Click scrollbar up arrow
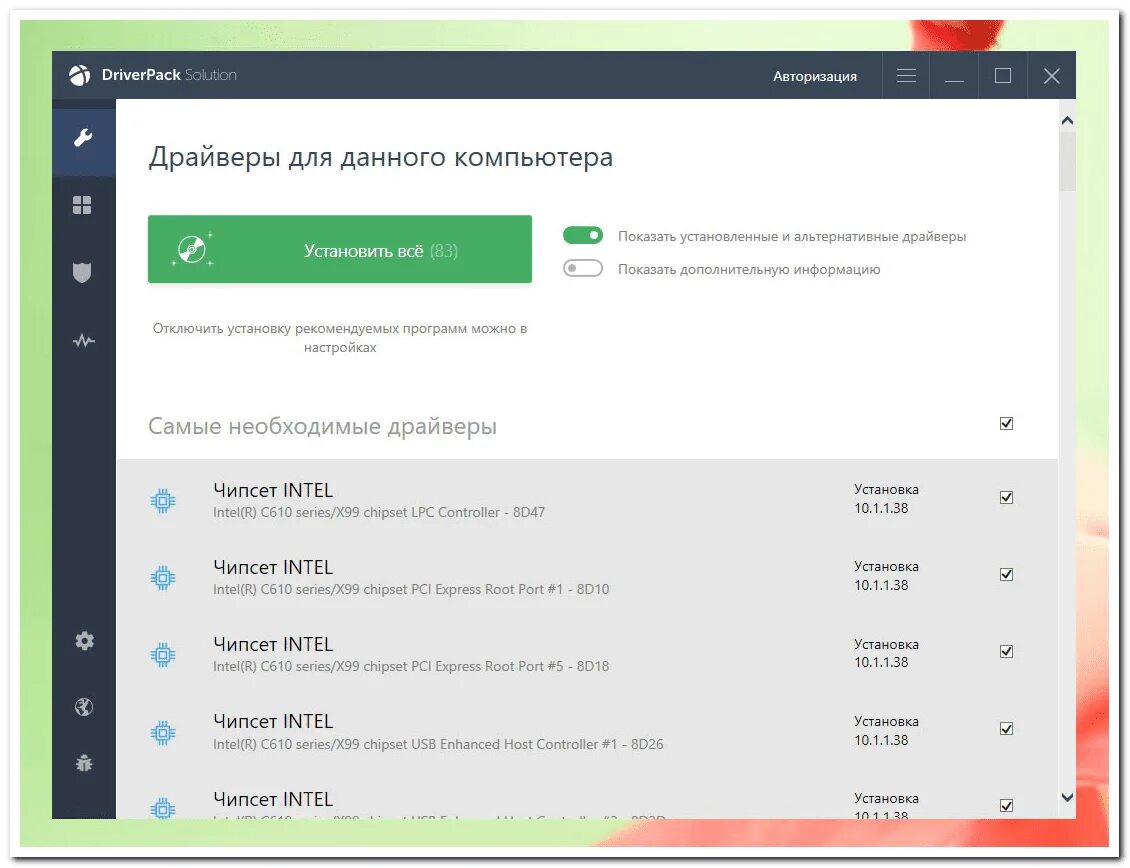 (x=1067, y=120)
